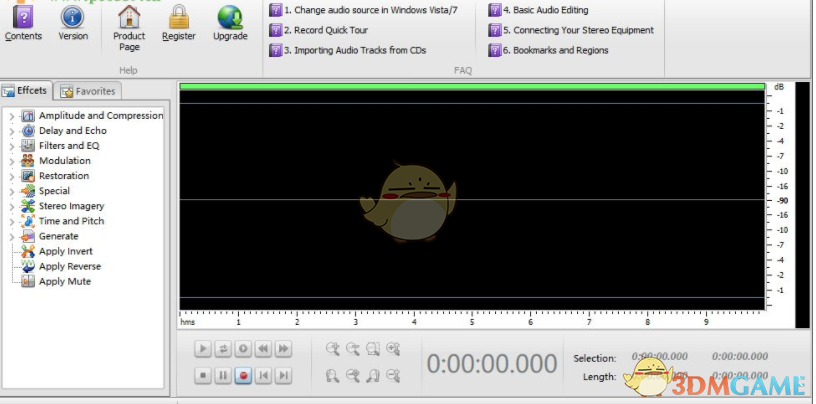The image size is (816, 404).
Task: Expand the Time and Pitch node
Action: click(12, 222)
